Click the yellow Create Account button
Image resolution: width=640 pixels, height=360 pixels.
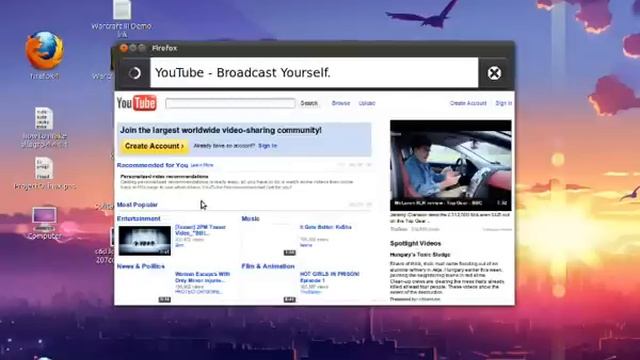[154, 146]
